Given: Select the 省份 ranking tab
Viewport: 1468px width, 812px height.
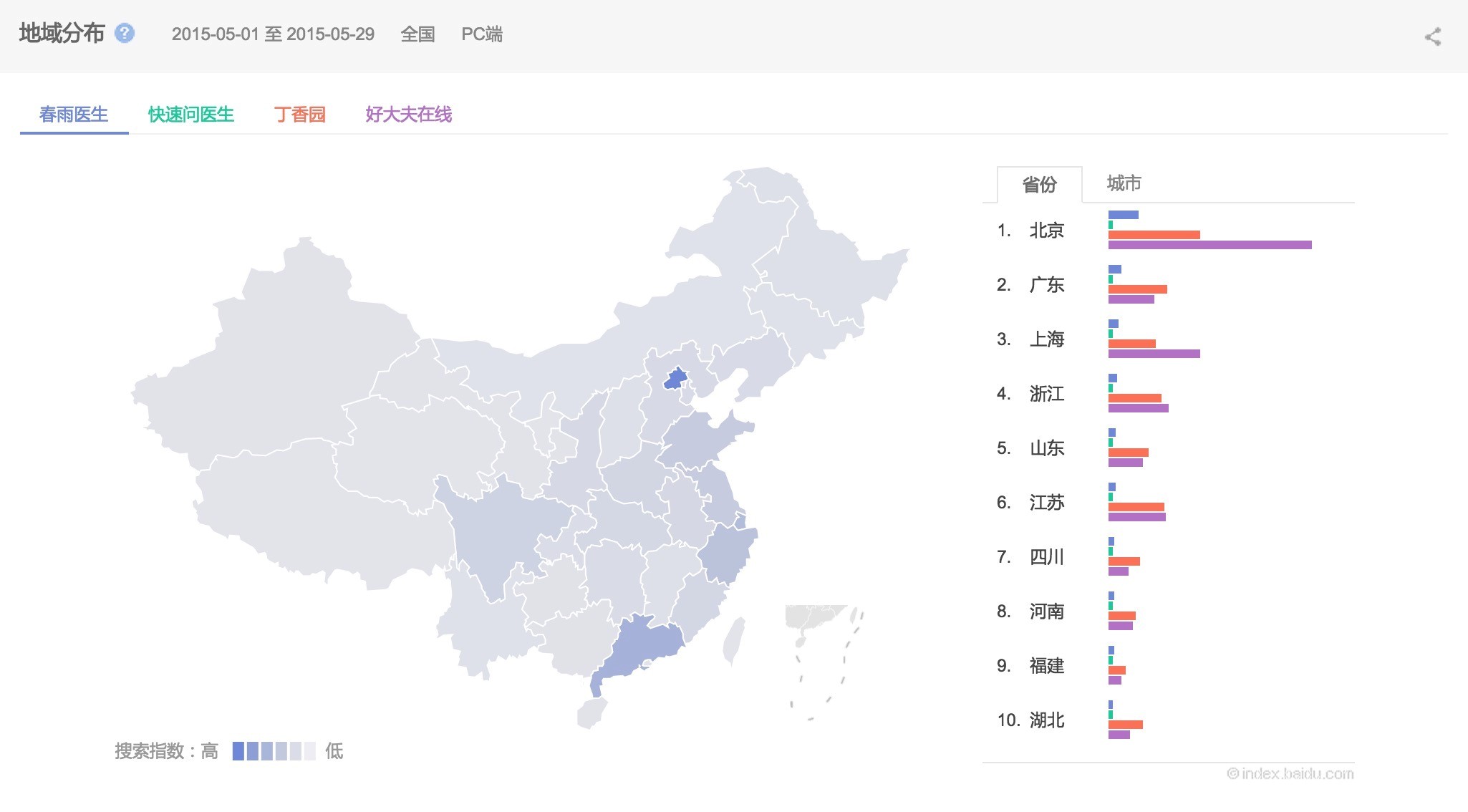Looking at the screenshot, I should pyautogui.click(x=1039, y=185).
